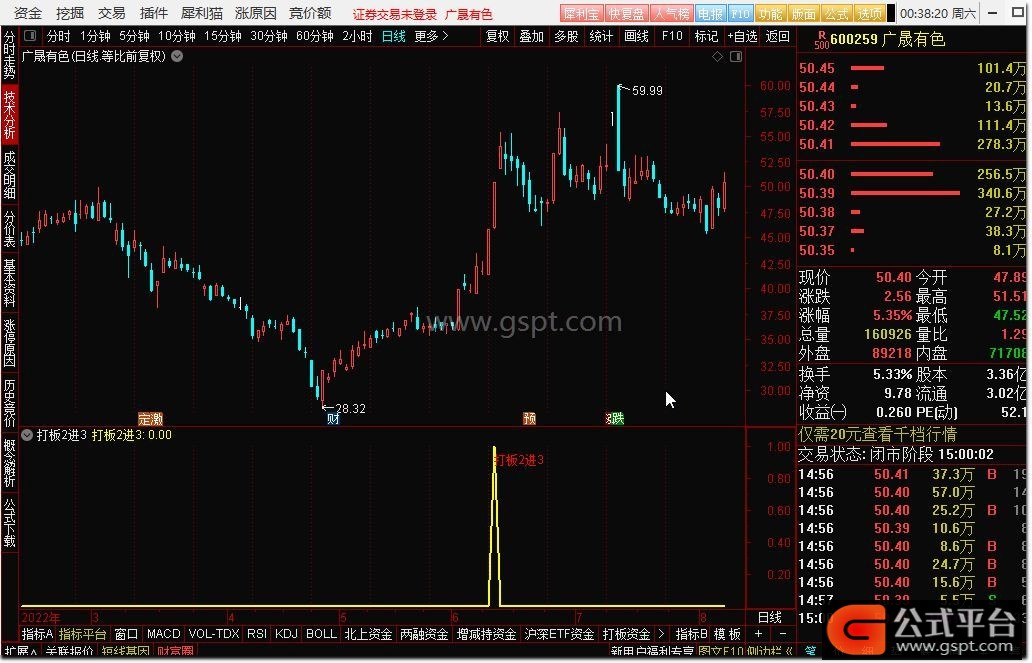Click the 定激 event marker on chart
1032x663 pixels.
[150, 419]
